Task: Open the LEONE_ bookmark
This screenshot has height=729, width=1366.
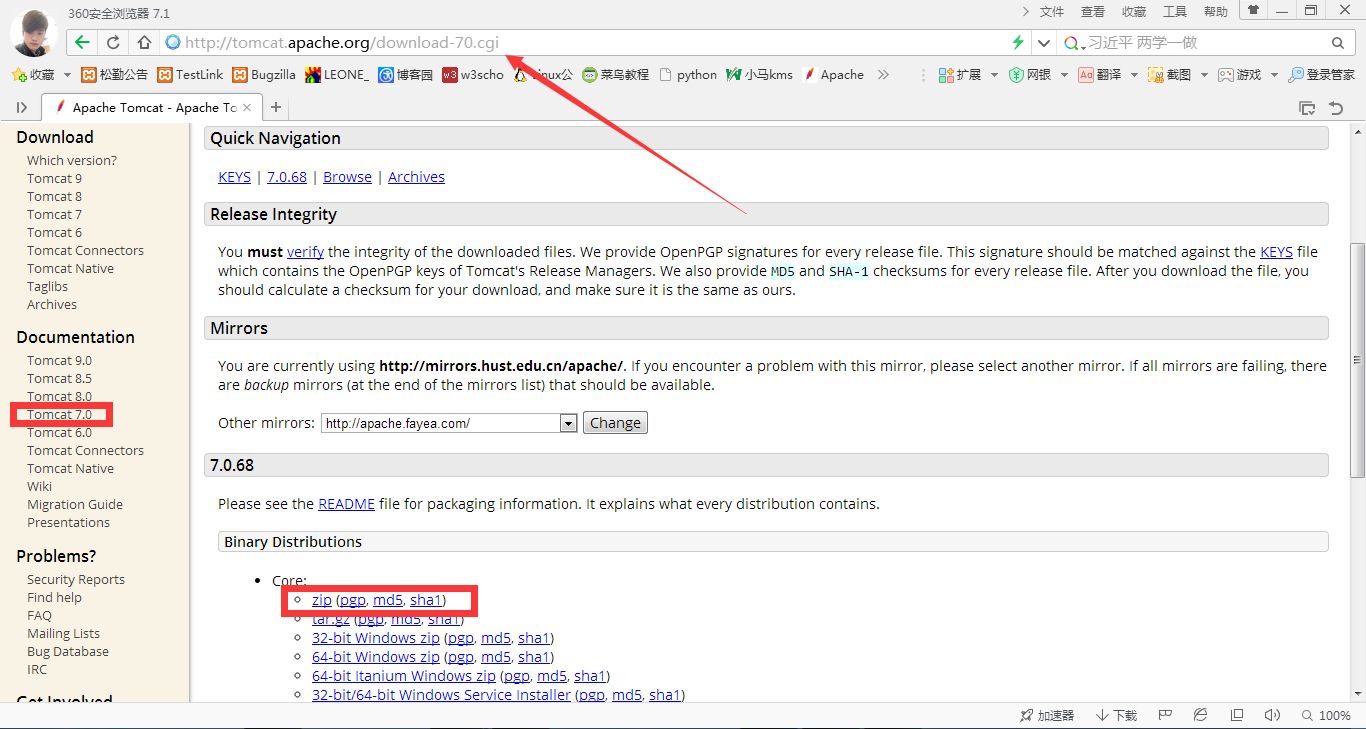Action: coord(337,75)
